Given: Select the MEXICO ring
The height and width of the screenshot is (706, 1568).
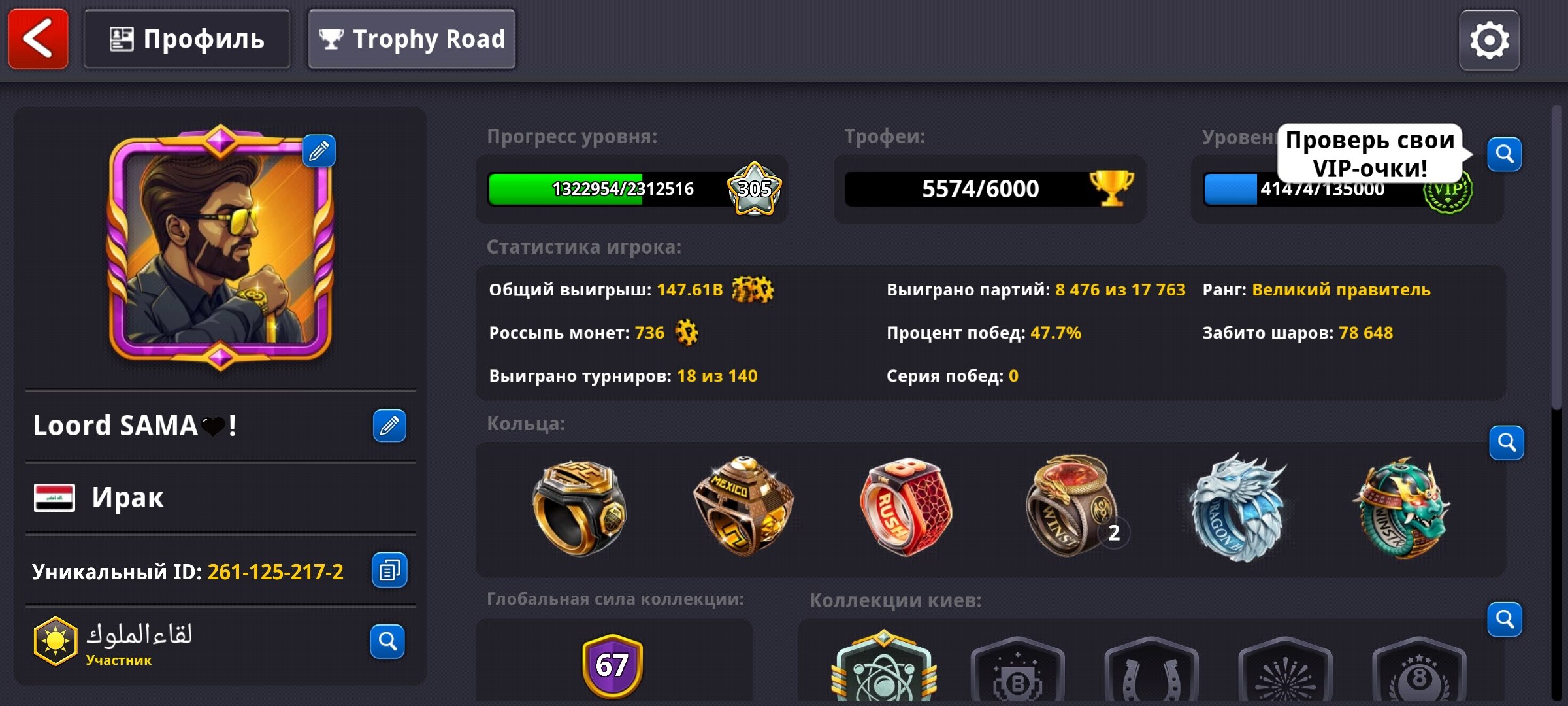Looking at the screenshot, I should pyautogui.click(x=743, y=507).
